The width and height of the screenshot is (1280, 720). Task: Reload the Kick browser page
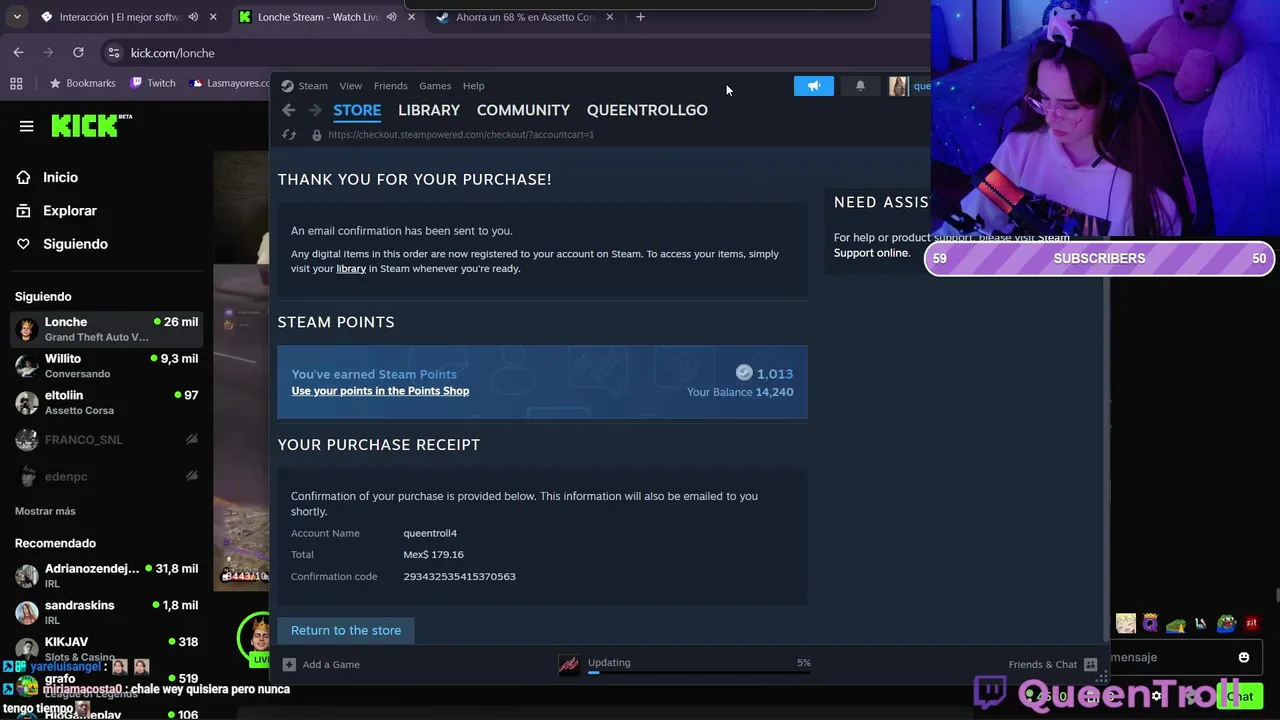(78, 52)
